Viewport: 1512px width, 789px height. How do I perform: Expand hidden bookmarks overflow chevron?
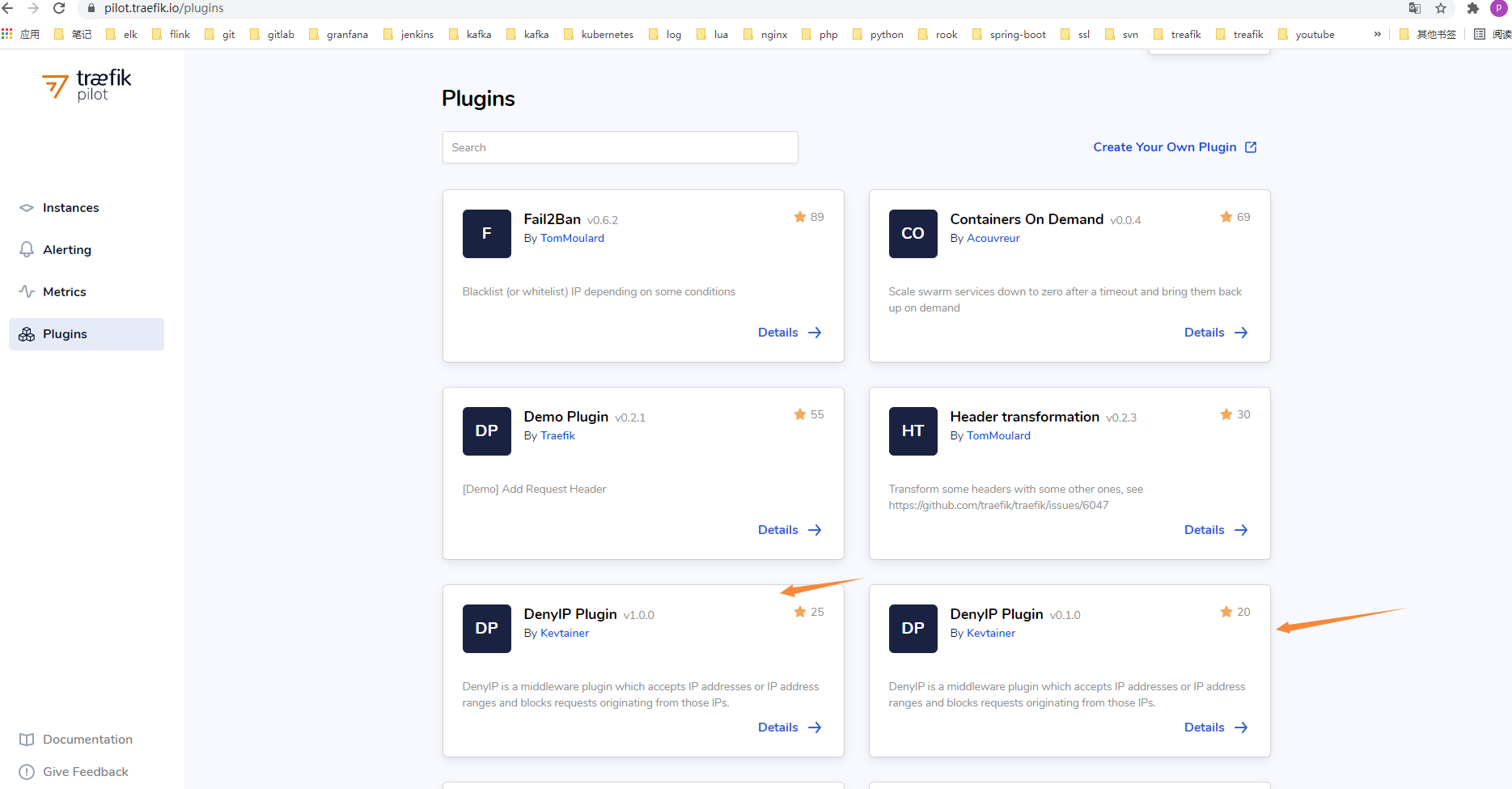1377,34
